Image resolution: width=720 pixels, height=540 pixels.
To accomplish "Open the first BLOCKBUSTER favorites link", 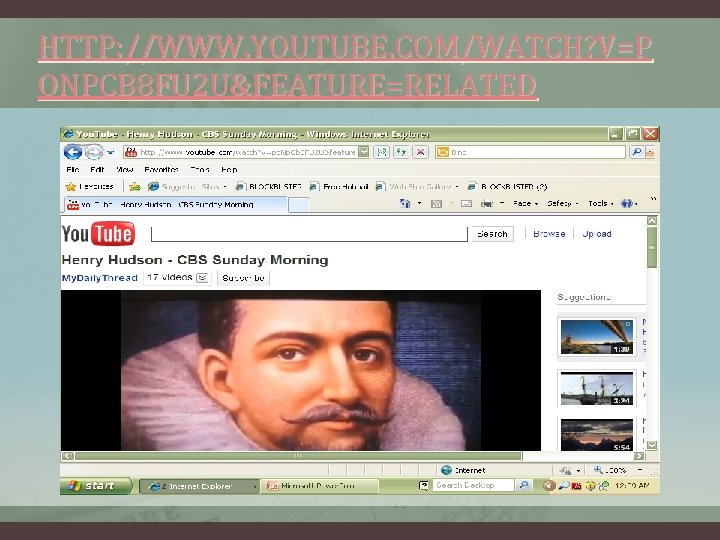I will [x=269, y=186].
